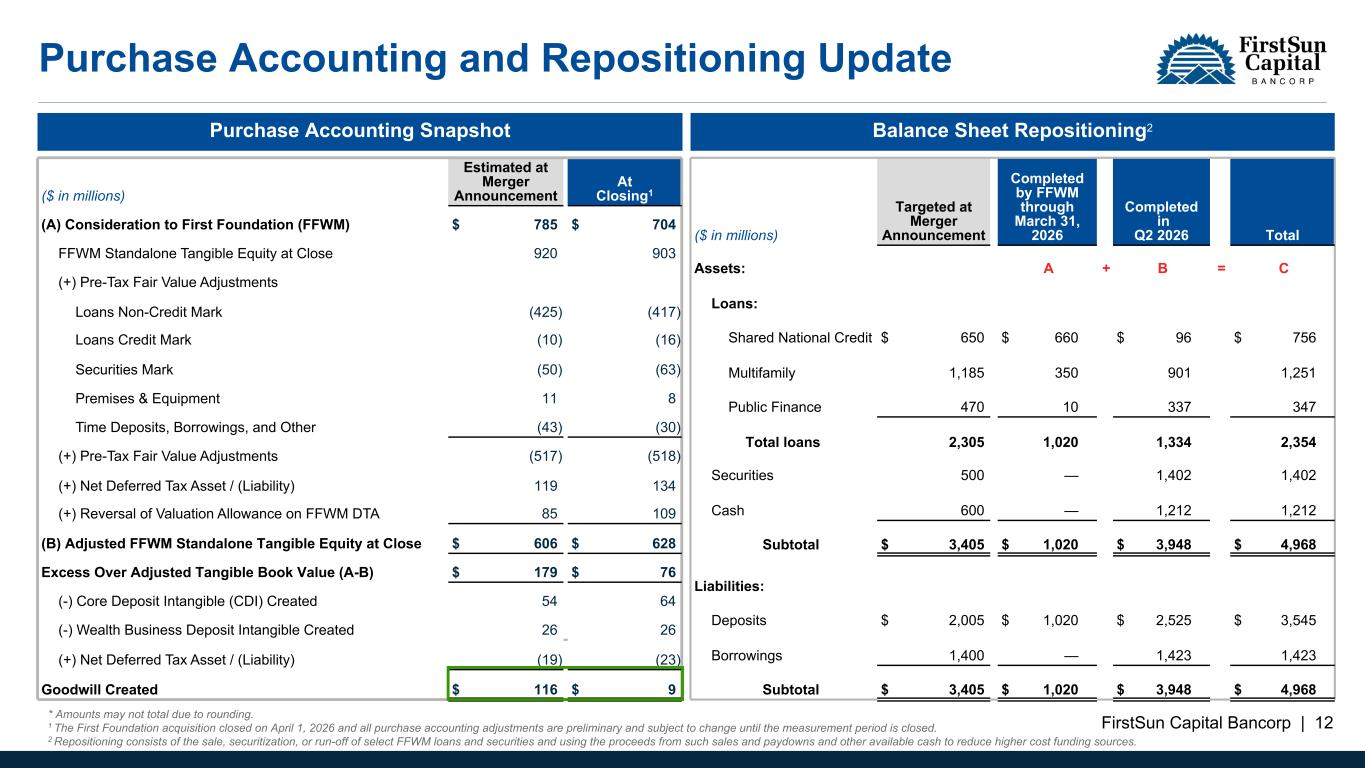Select the (425) Loans Non-Credit Mark value
The height and width of the screenshot is (768, 1365).
[x=545, y=311]
